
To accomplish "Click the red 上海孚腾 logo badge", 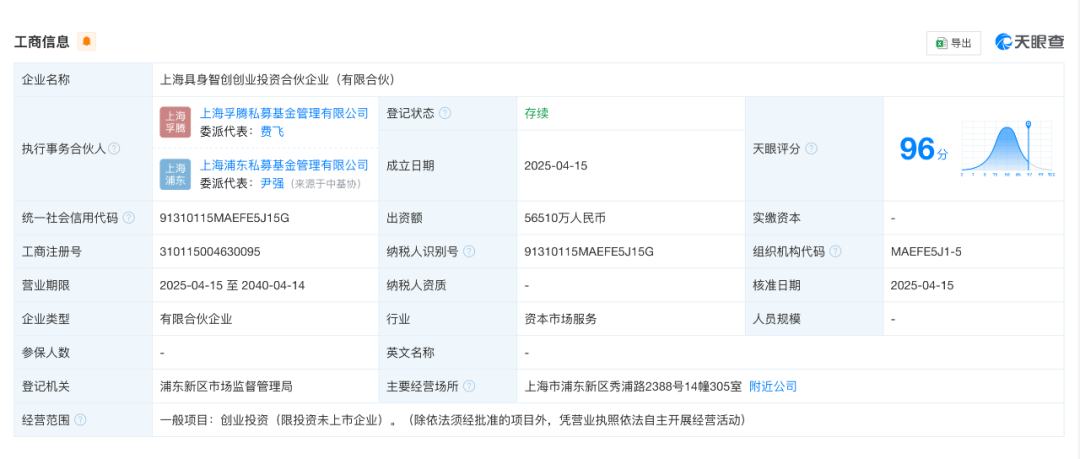I will coord(175,122).
